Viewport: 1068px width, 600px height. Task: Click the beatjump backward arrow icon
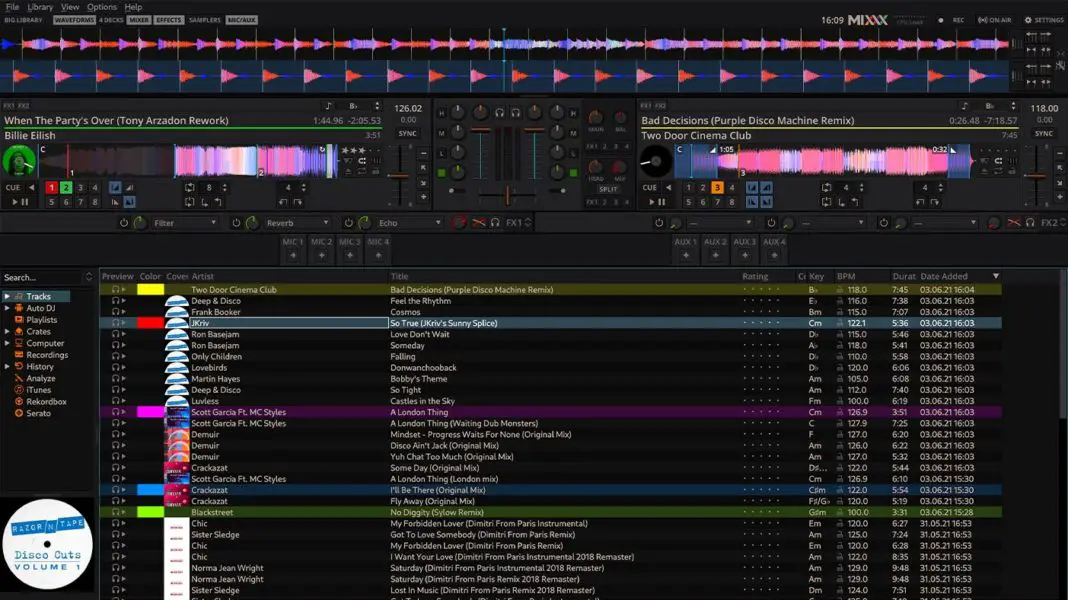click(281, 200)
